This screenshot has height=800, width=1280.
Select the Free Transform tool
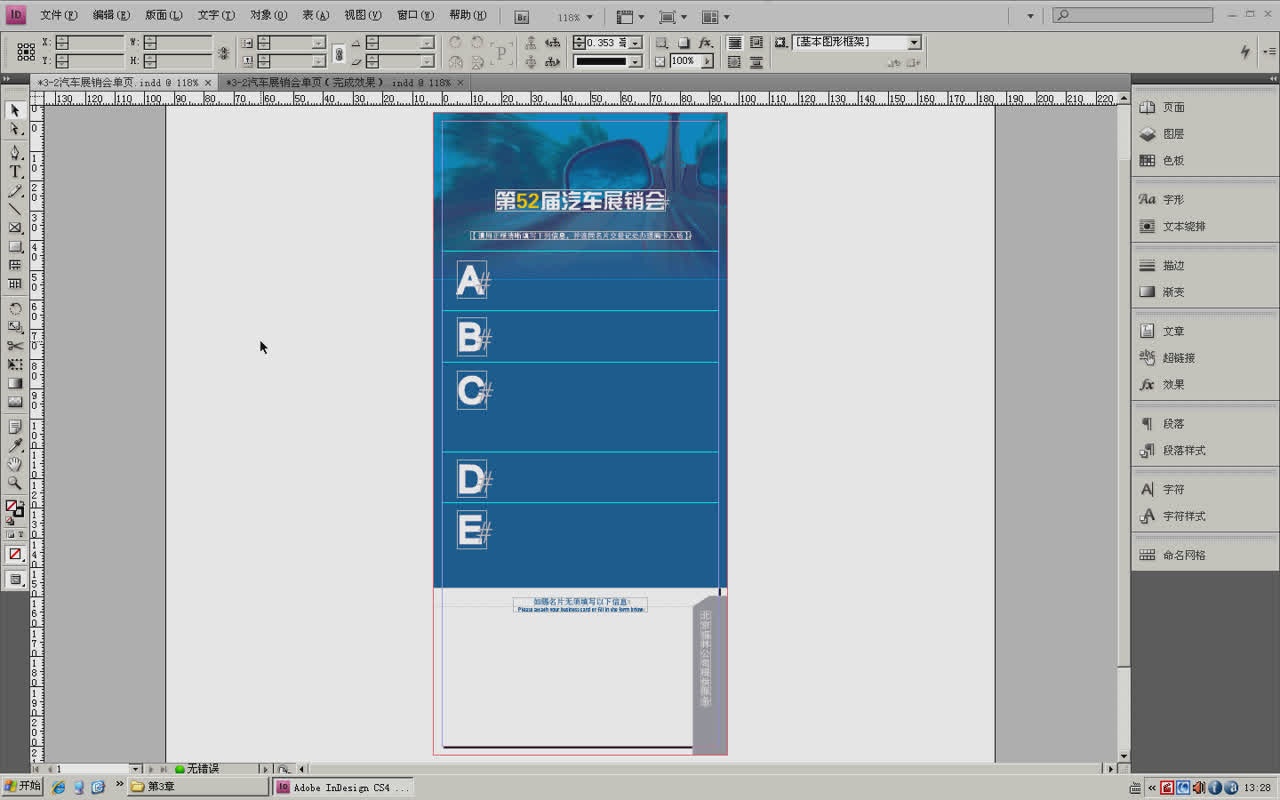pyautogui.click(x=15, y=365)
